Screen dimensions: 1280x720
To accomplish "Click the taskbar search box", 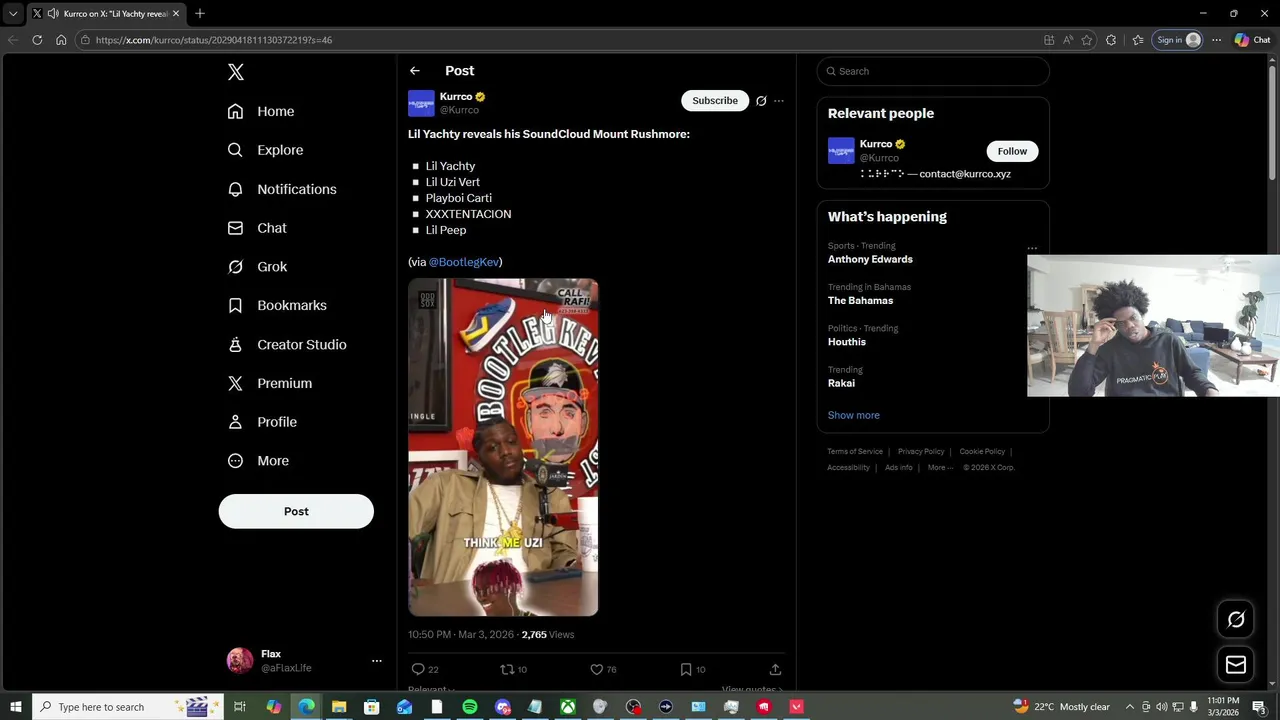I will [x=127, y=707].
